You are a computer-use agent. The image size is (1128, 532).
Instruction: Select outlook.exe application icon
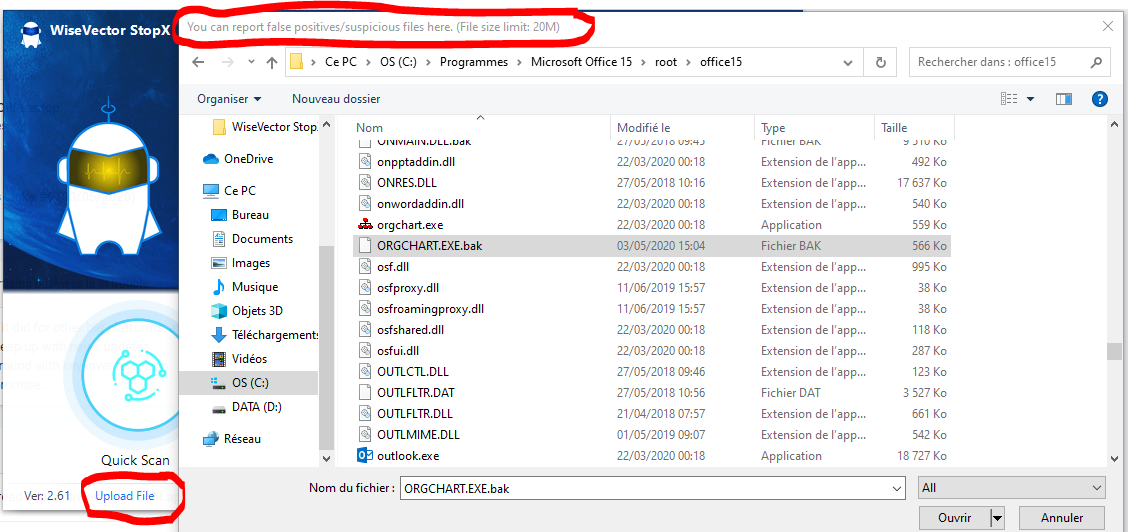(365, 456)
